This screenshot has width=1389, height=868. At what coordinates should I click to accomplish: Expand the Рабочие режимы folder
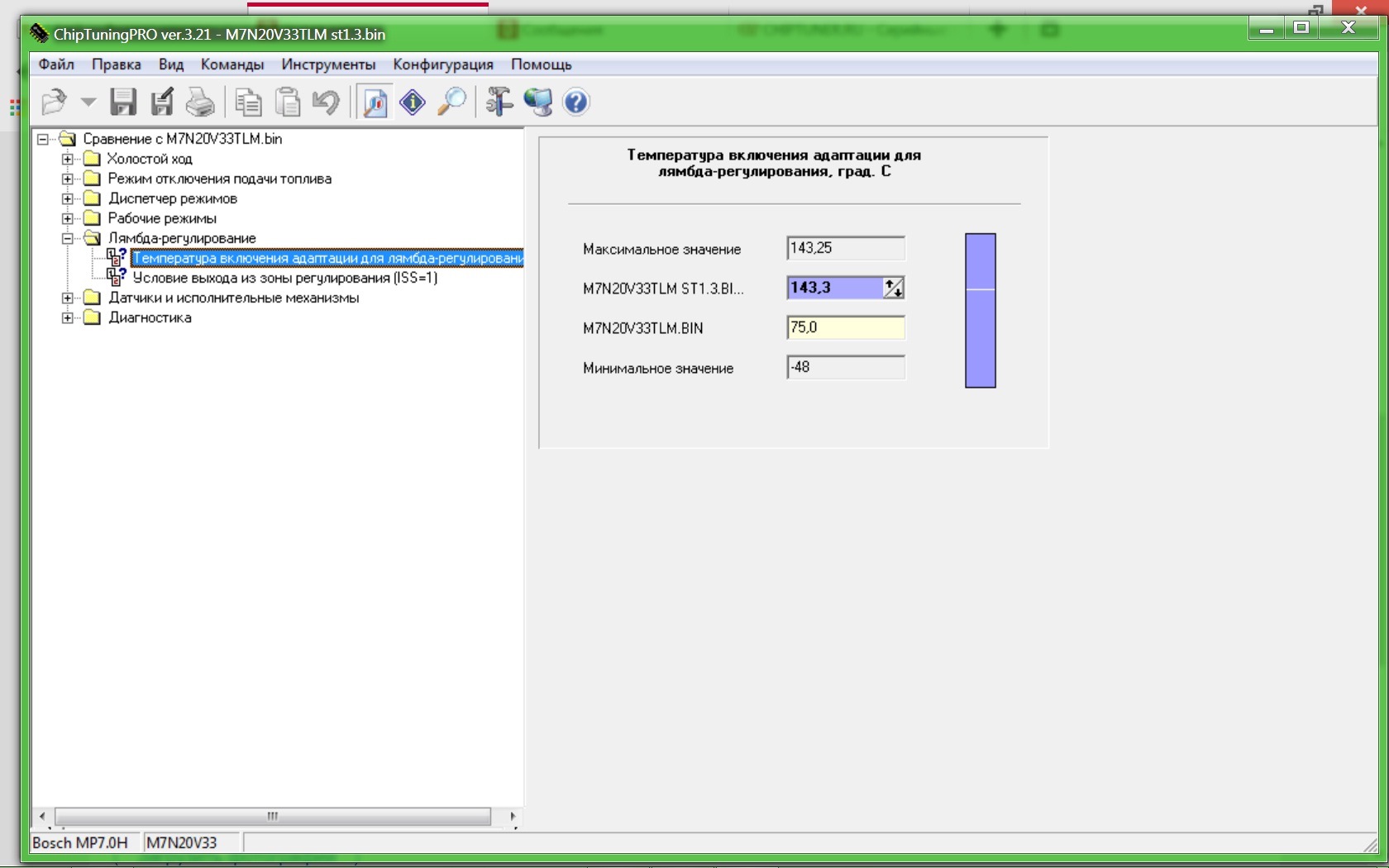click(x=68, y=218)
